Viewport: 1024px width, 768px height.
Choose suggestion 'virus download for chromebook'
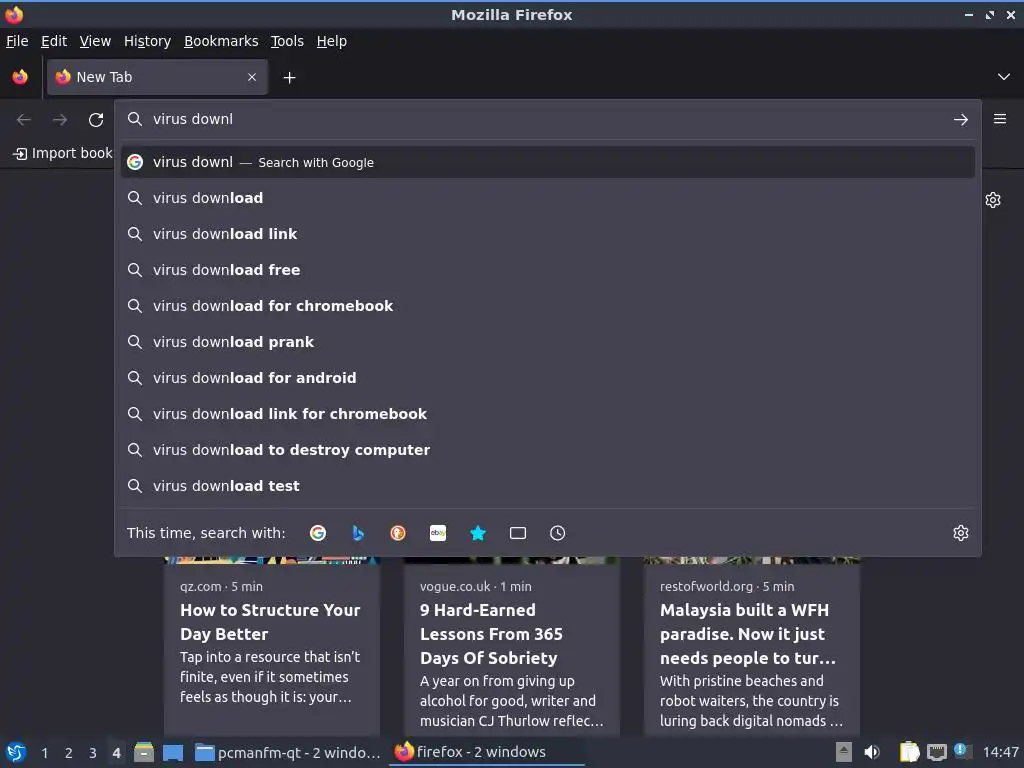pos(548,306)
